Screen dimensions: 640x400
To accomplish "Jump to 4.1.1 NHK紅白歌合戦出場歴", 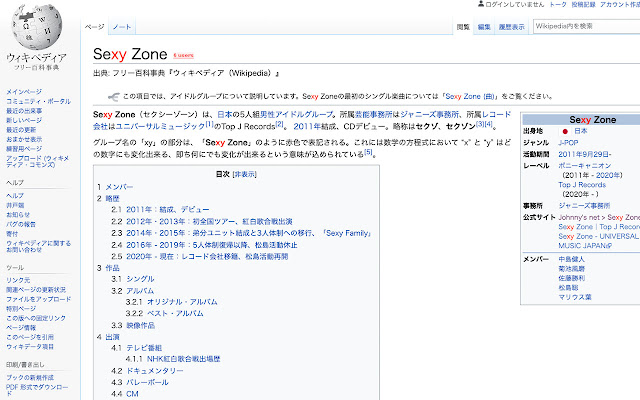I will tap(183, 359).
